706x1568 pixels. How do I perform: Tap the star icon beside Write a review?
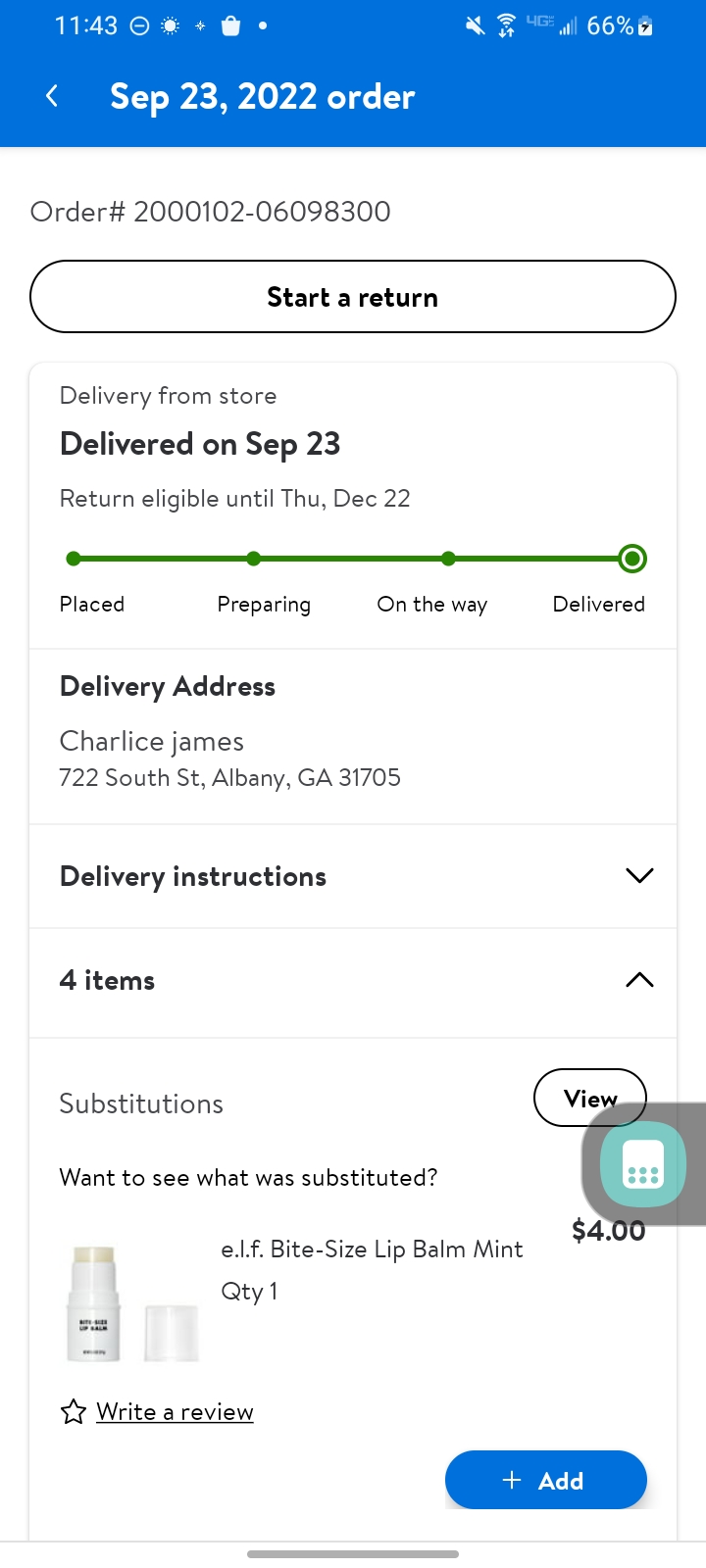[74, 1412]
